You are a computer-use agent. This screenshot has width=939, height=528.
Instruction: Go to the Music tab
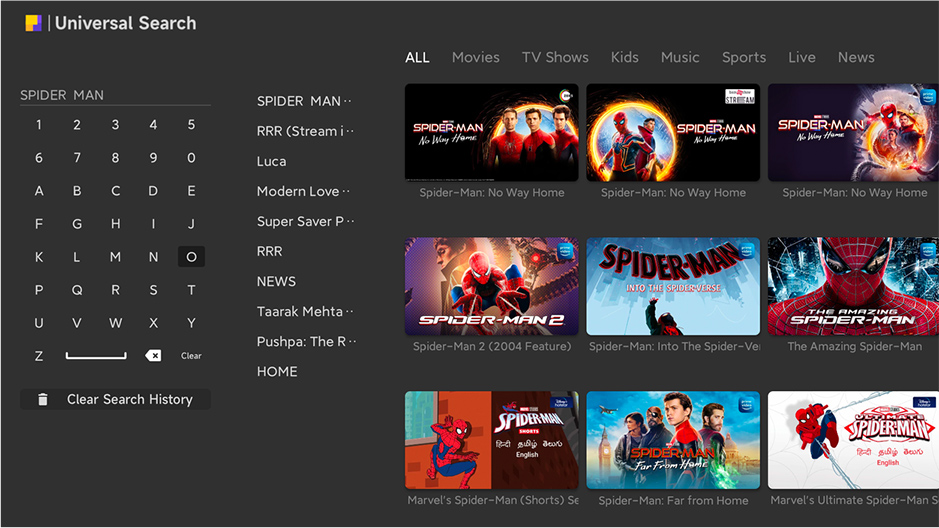coord(680,57)
